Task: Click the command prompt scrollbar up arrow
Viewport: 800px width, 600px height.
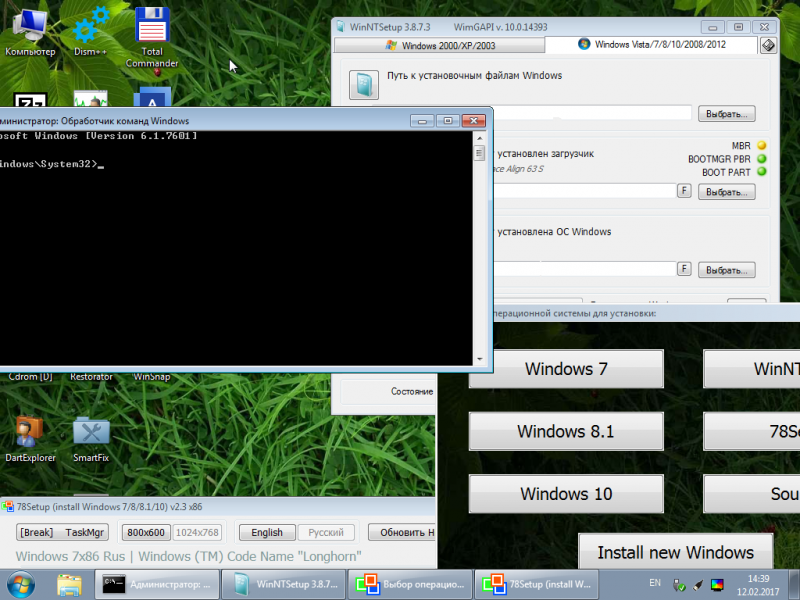Action: click(479, 138)
